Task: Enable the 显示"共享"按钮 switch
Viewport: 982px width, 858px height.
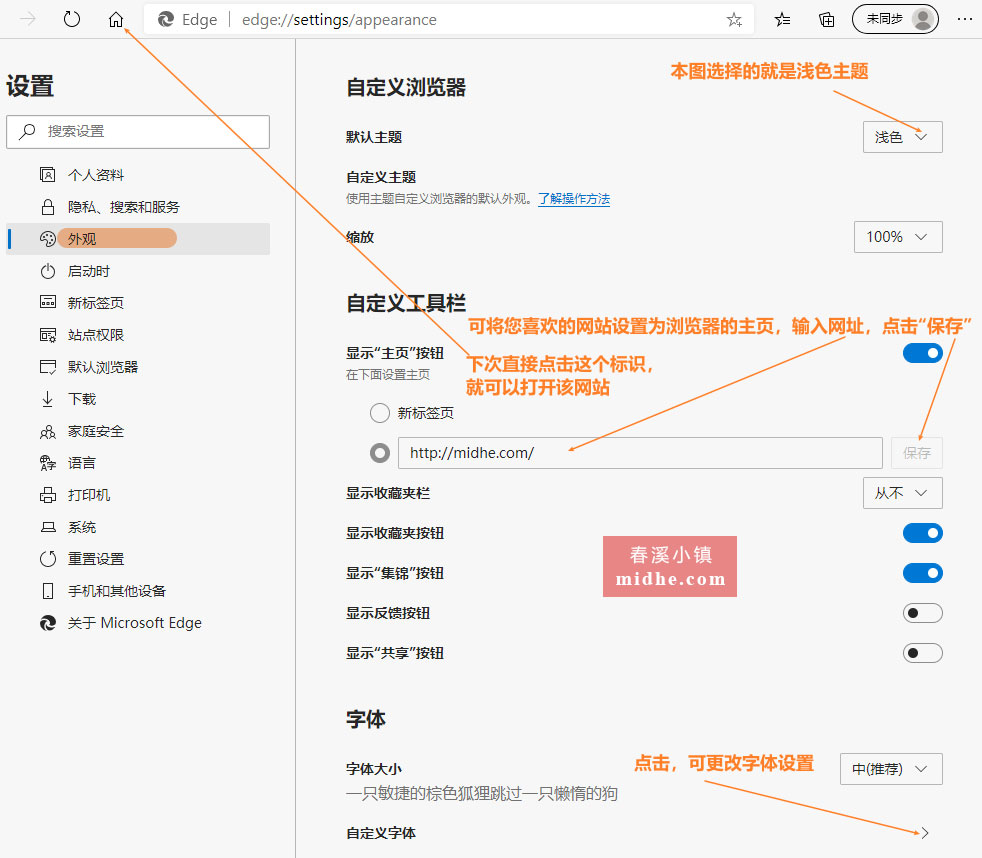Action: tap(923, 653)
